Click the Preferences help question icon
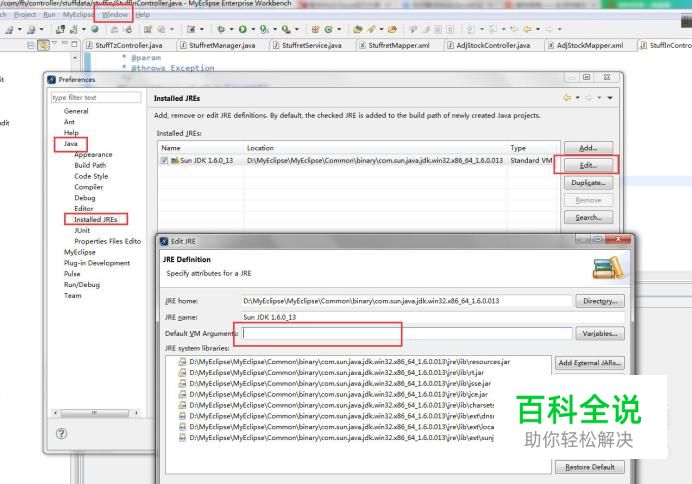This screenshot has height=484, width=692. [x=61, y=434]
